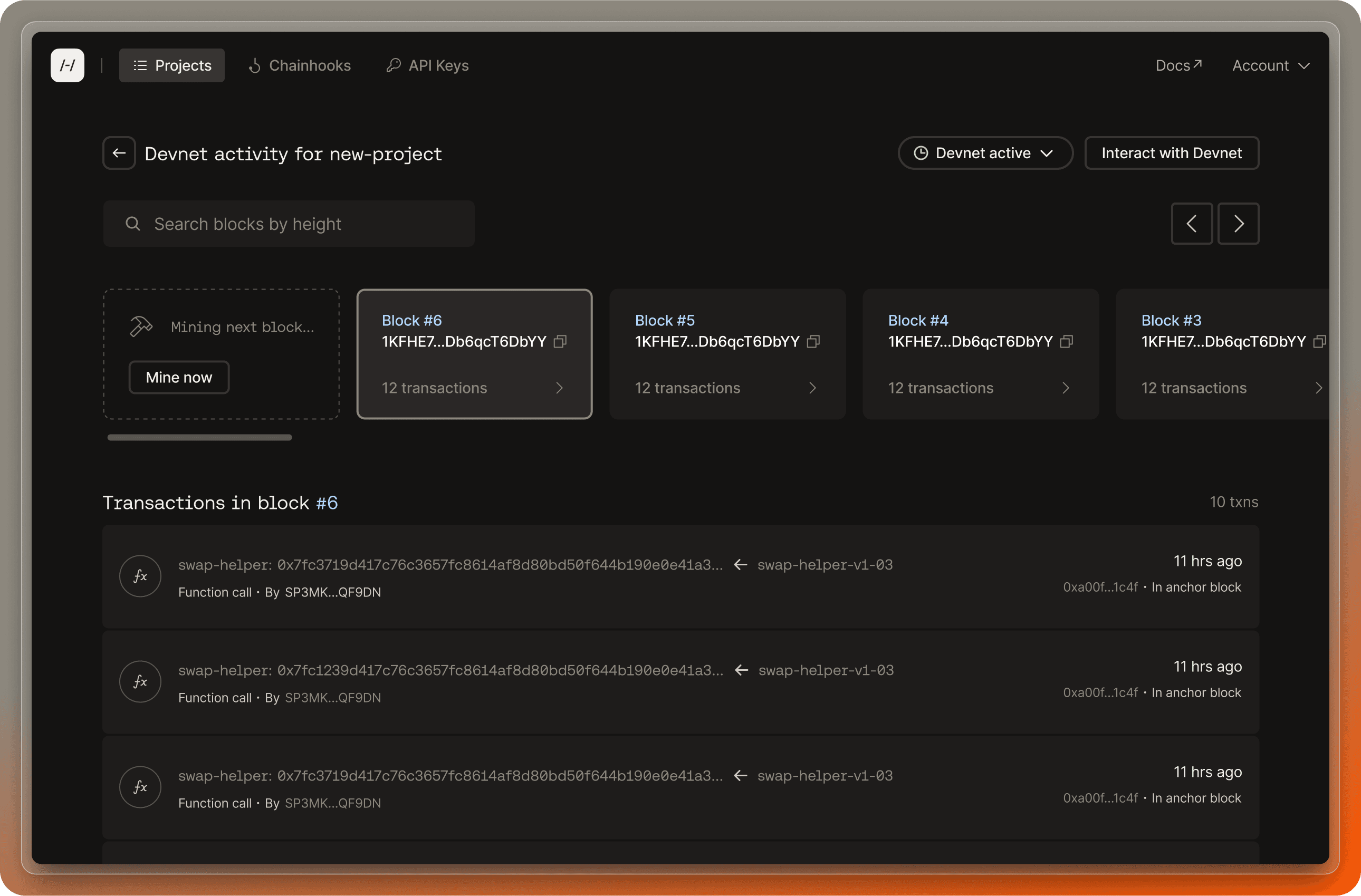Copy the Block #6 hash
This screenshot has width=1361, height=896.
tap(560, 341)
